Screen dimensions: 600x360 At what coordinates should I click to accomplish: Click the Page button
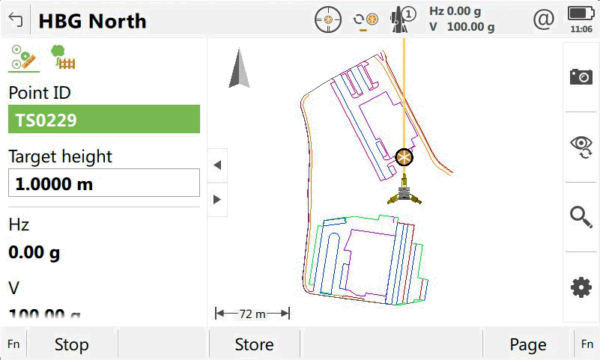coord(528,344)
